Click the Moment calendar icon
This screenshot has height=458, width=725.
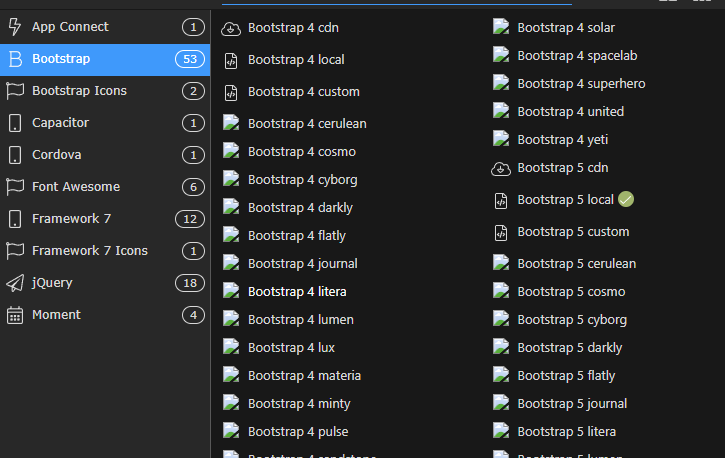[x=15, y=315]
